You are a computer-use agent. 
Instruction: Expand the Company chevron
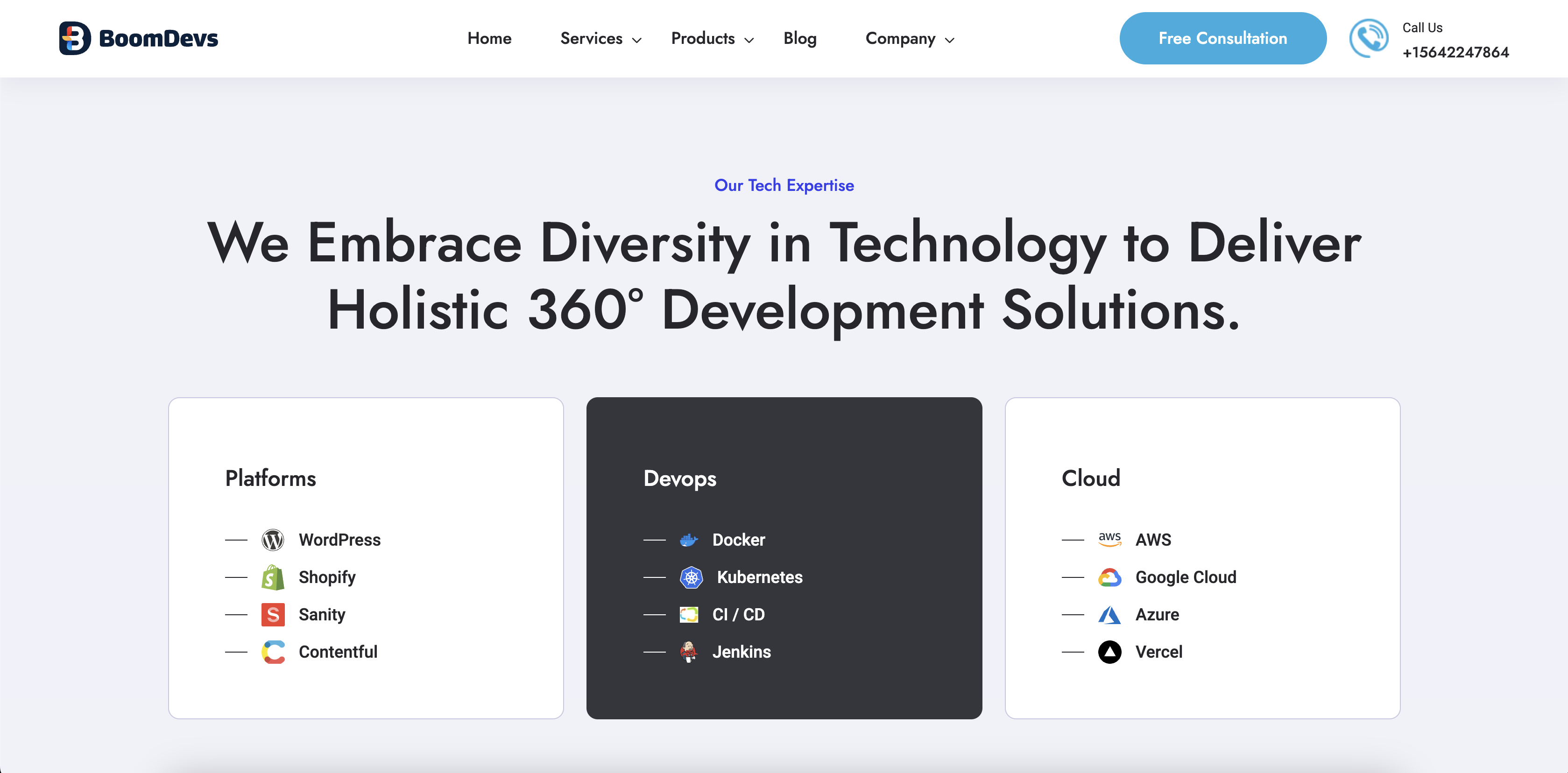(x=950, y=40)
